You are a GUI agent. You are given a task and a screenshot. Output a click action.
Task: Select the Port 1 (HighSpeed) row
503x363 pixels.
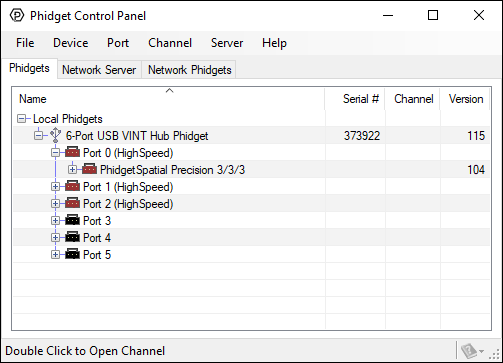251,187
